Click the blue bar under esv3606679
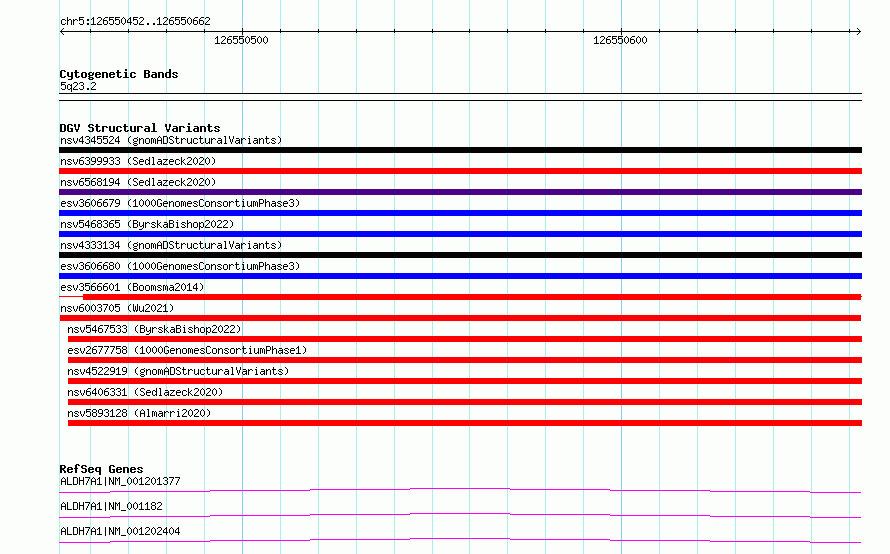 [x=460, y=213]
